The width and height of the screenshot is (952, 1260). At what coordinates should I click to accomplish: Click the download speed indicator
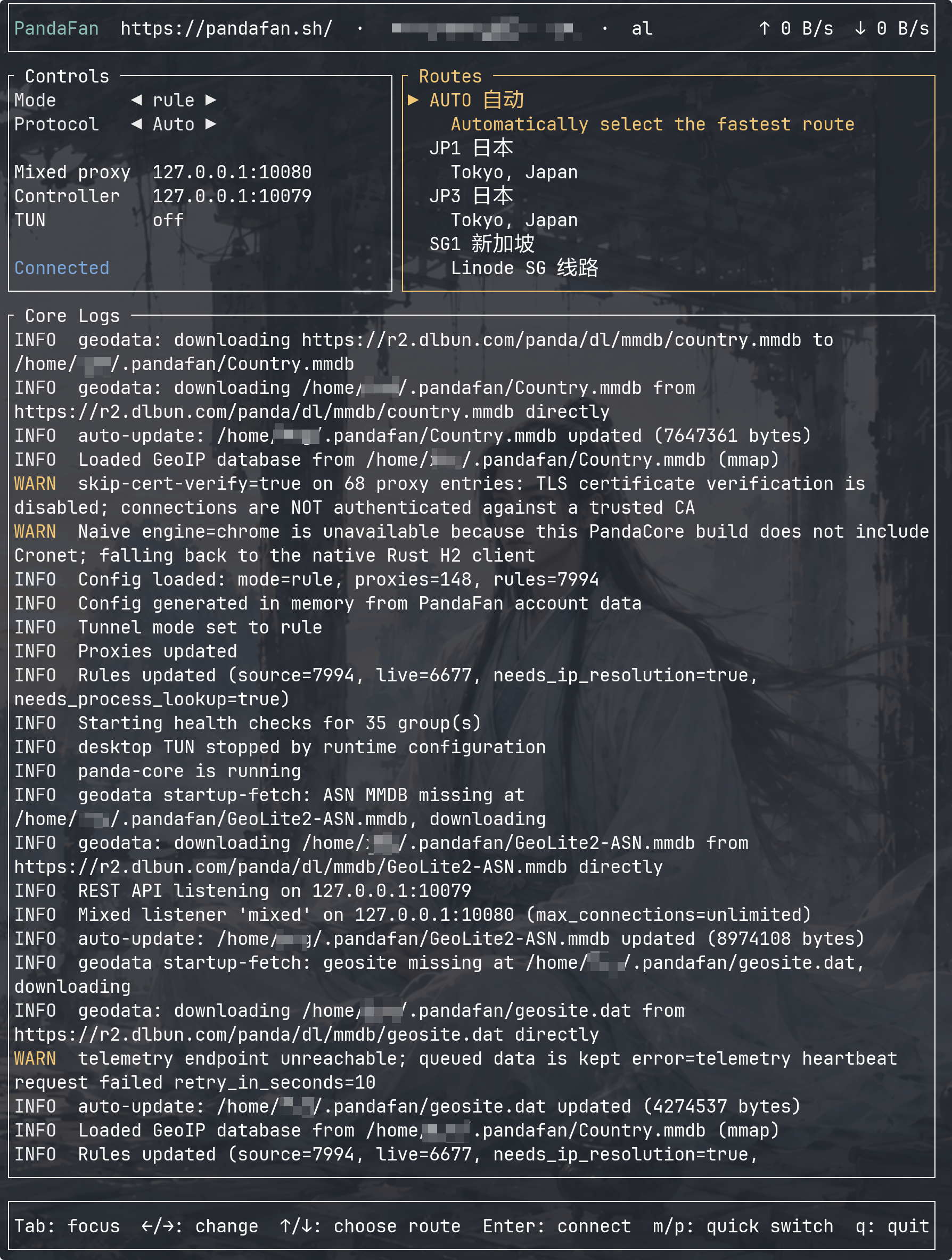coord(892,29)
